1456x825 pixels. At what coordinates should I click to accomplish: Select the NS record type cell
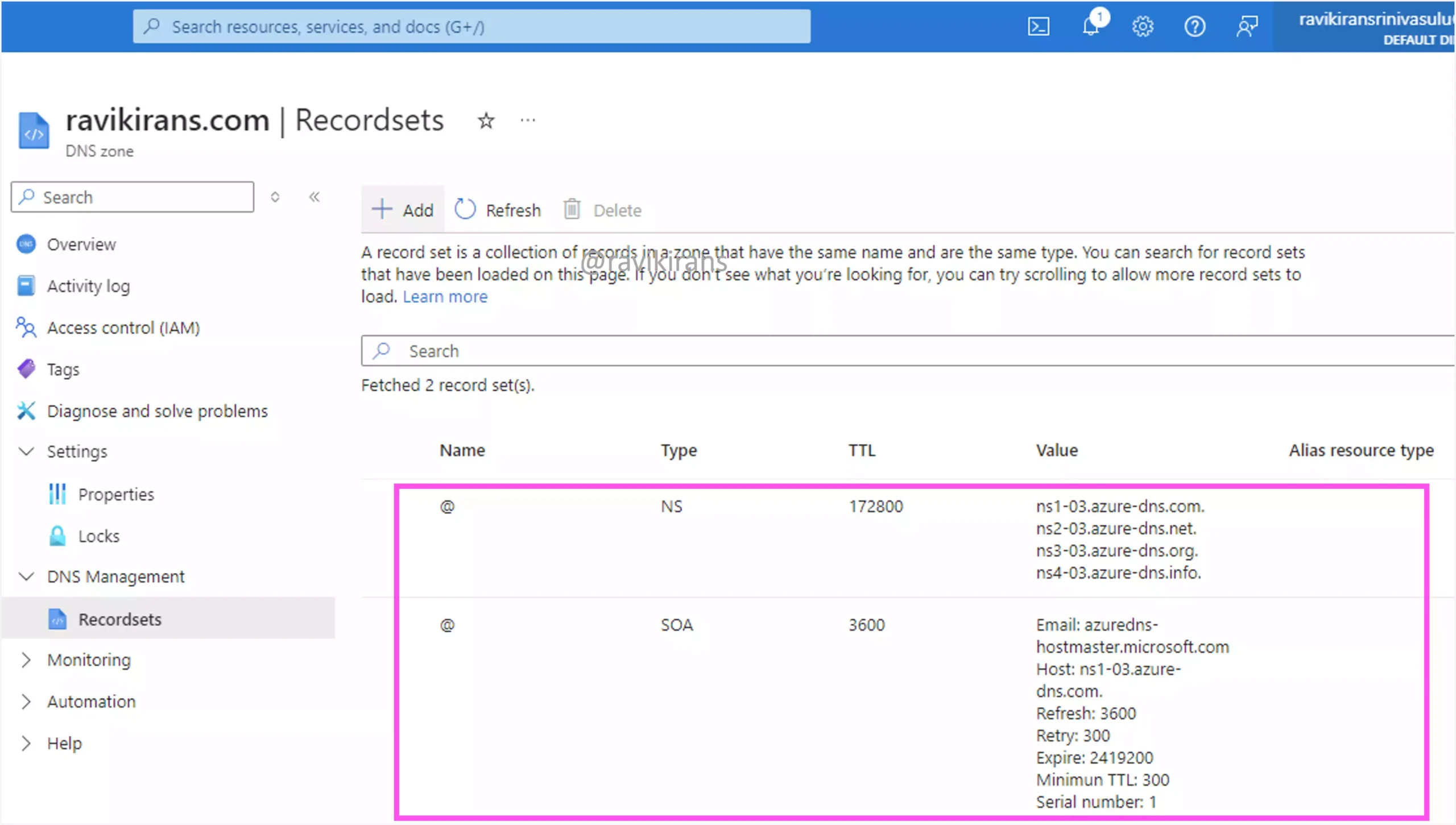672,507
